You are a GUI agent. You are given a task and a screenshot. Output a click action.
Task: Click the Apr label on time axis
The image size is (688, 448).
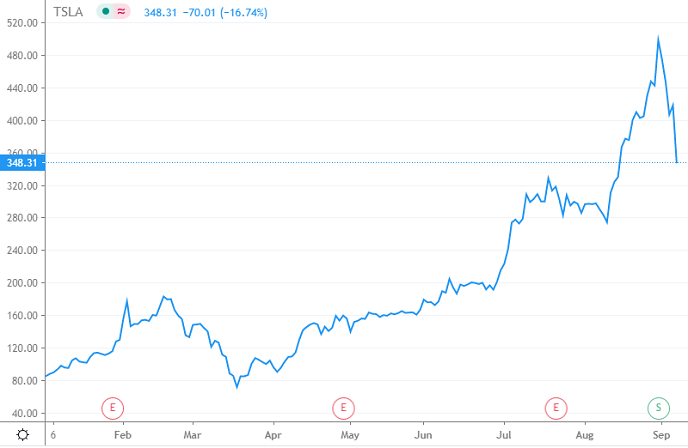click(273, 435)
